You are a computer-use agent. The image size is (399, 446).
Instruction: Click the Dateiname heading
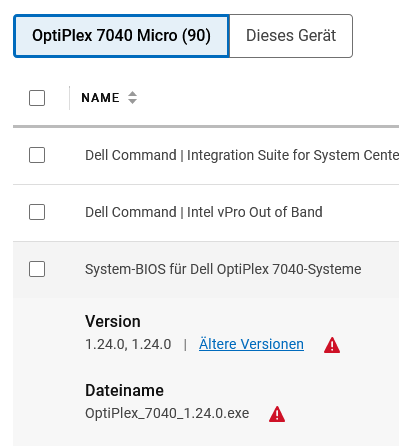pyautogui.click(x=124, y=390)
